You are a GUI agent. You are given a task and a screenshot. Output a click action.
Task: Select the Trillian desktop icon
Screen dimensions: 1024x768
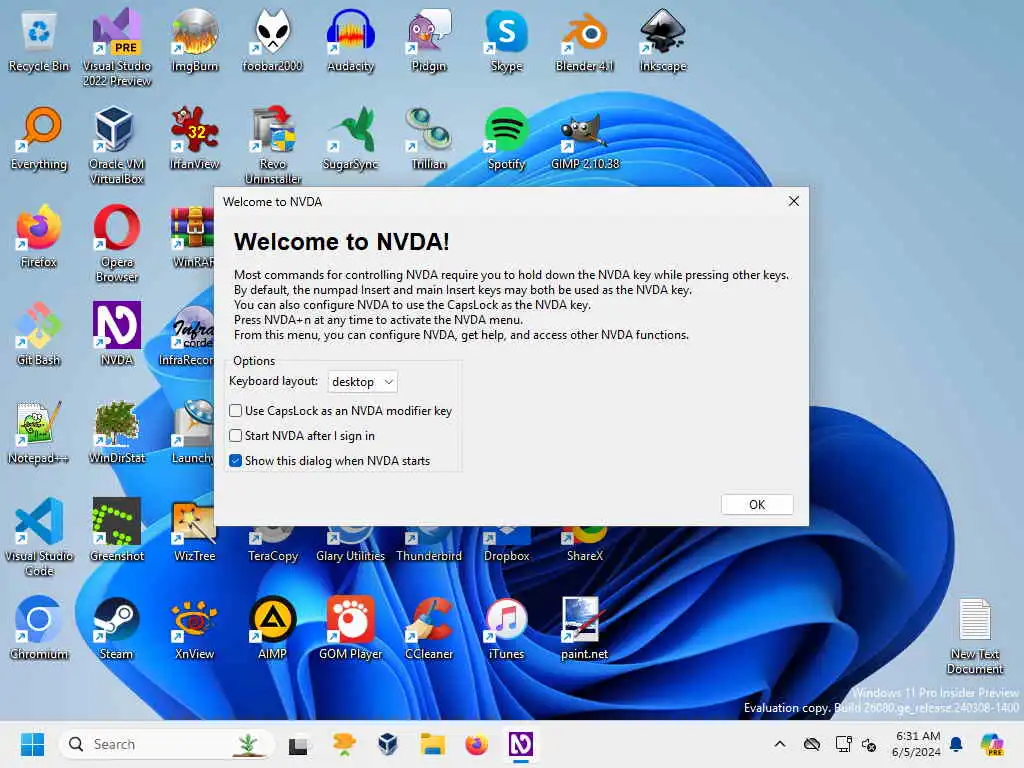(x=429, y=140)
